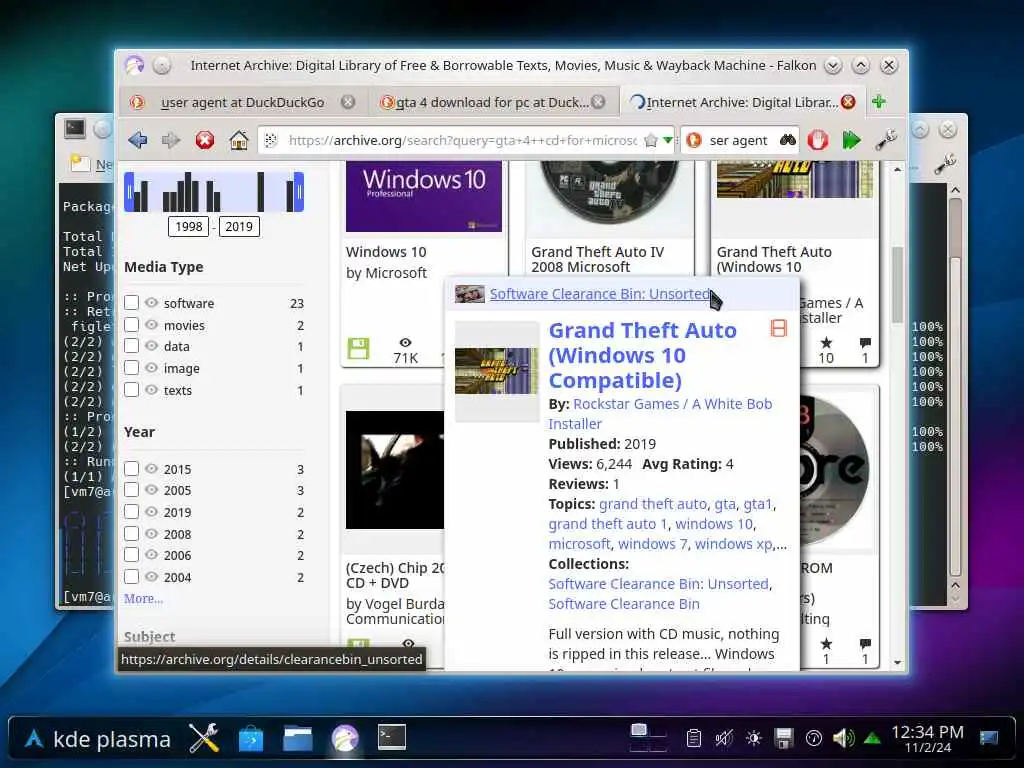Close the Internet Archive tab
Image resolution: width=1024 pixels, height=768 pixels.
848,102
